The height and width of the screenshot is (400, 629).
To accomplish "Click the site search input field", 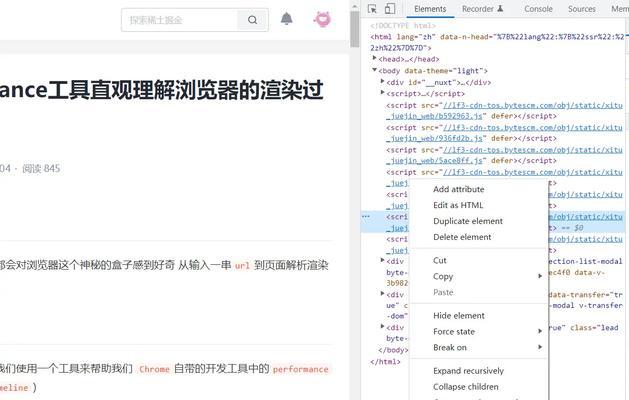I will tap(179, 20).
